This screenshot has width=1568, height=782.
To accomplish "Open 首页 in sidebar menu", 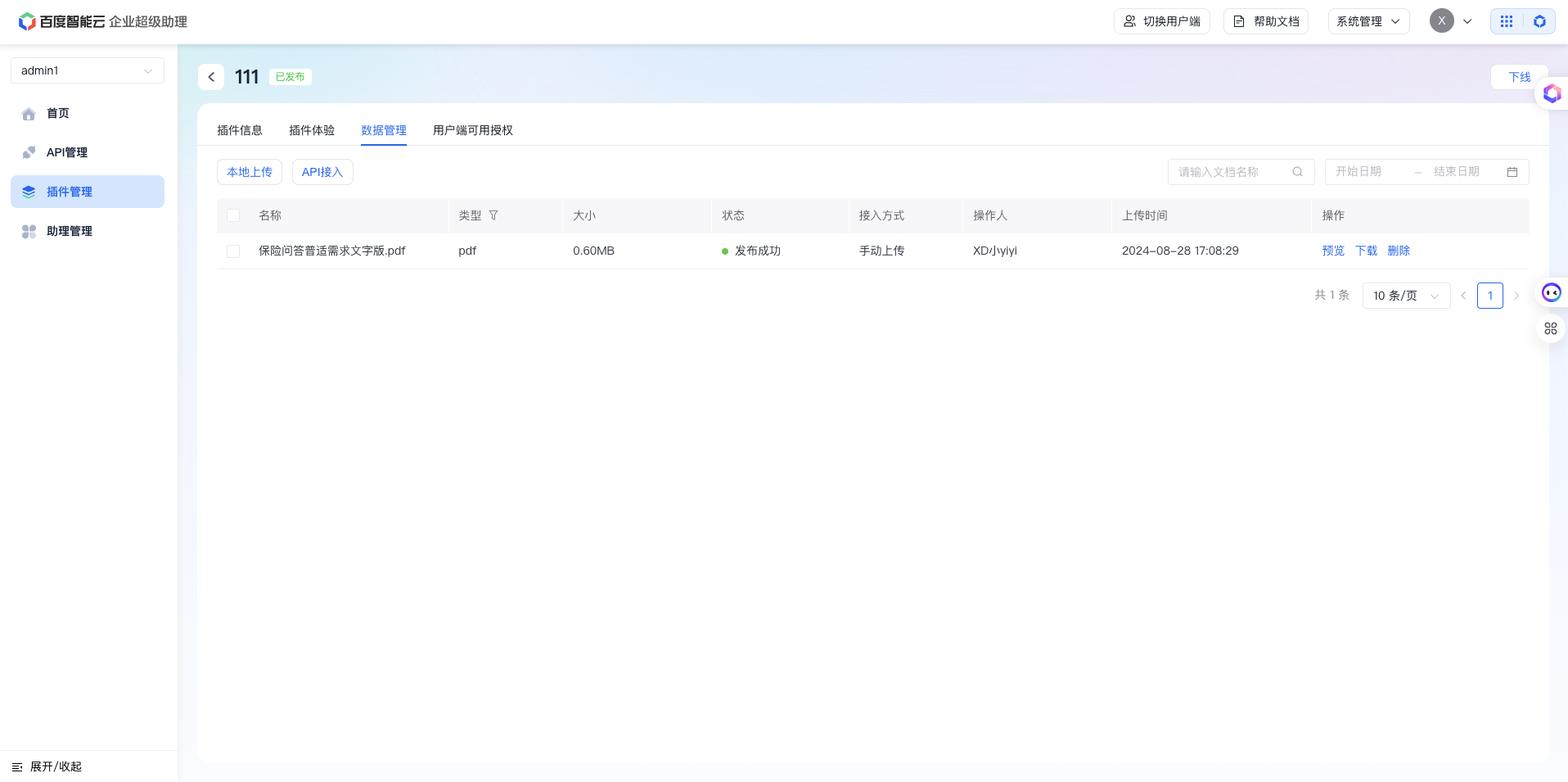I will (88, 113).
